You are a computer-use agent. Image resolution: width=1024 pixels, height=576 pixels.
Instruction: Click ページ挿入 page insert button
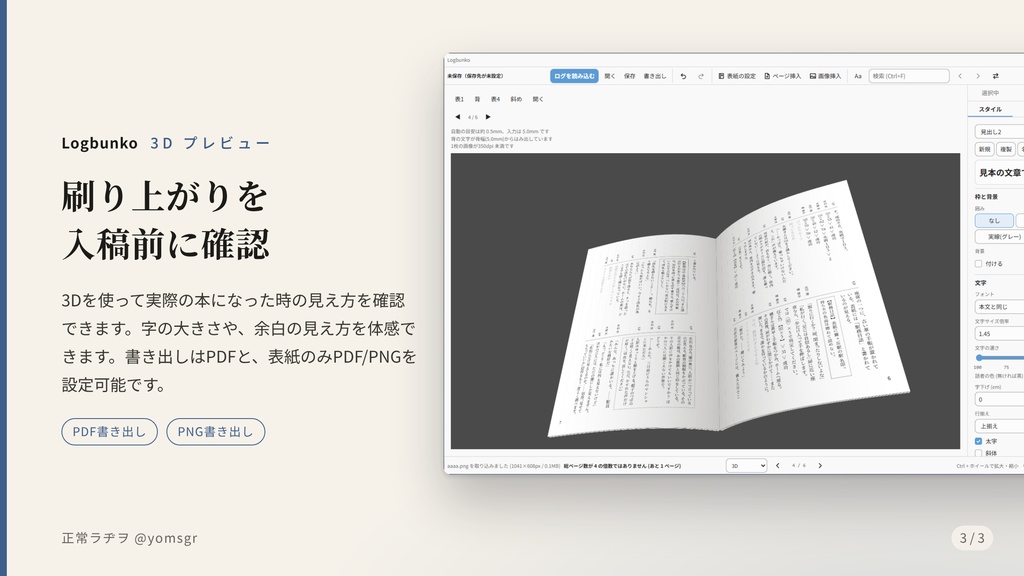coord(782,76)
